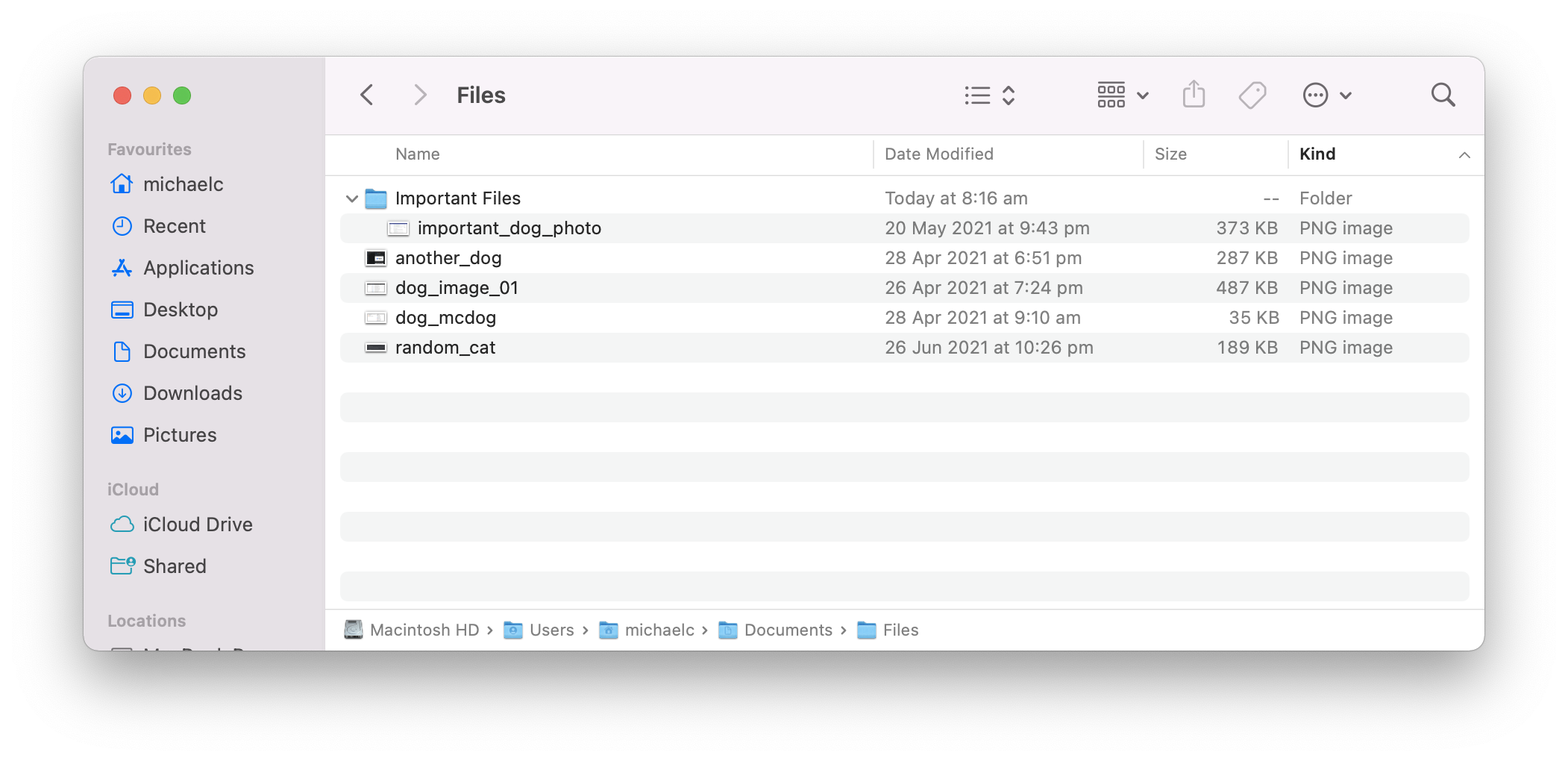
Task: Click the Tags icon in the toolbar
Action: click(1252, 95)
